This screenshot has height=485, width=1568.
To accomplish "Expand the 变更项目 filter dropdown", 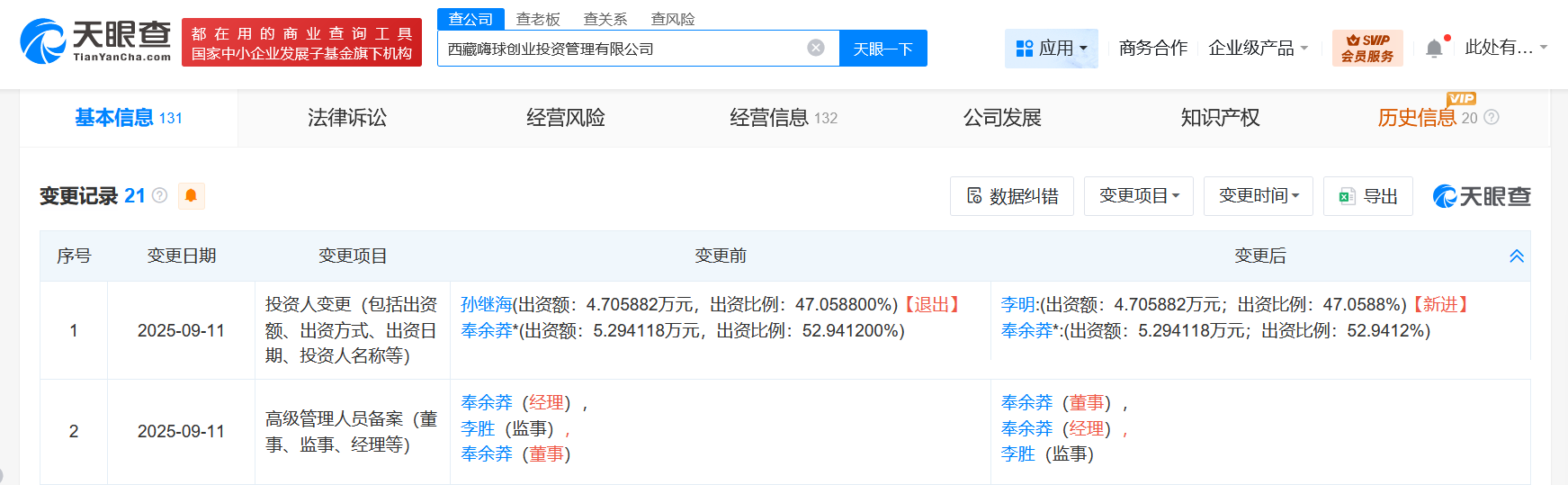I will 1138,196.
